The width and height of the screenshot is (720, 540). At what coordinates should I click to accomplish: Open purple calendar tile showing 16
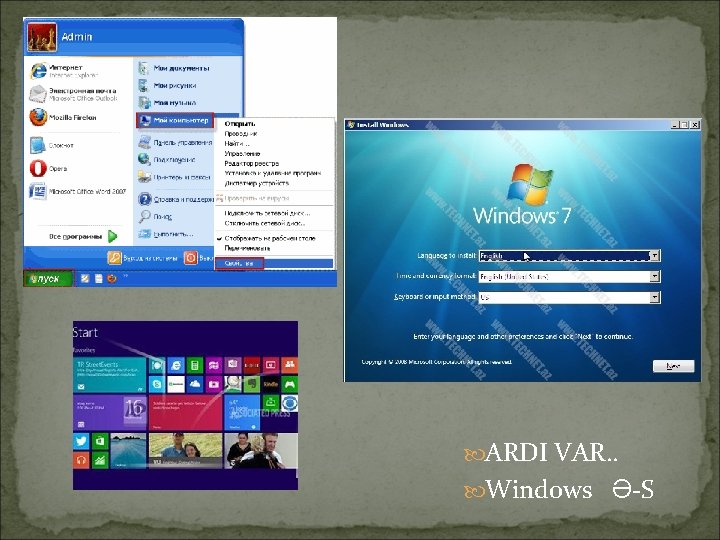point(109,413)
